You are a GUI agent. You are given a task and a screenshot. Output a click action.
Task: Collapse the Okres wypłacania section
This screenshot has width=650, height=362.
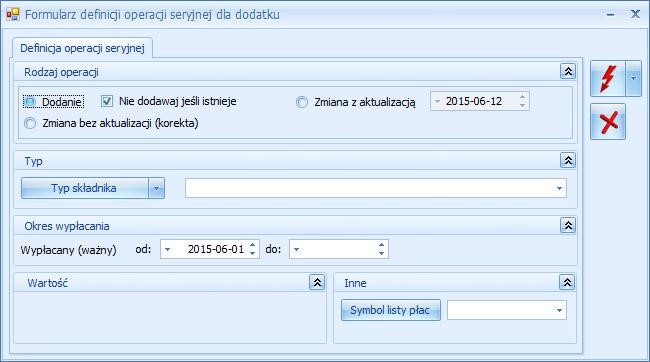568,225
